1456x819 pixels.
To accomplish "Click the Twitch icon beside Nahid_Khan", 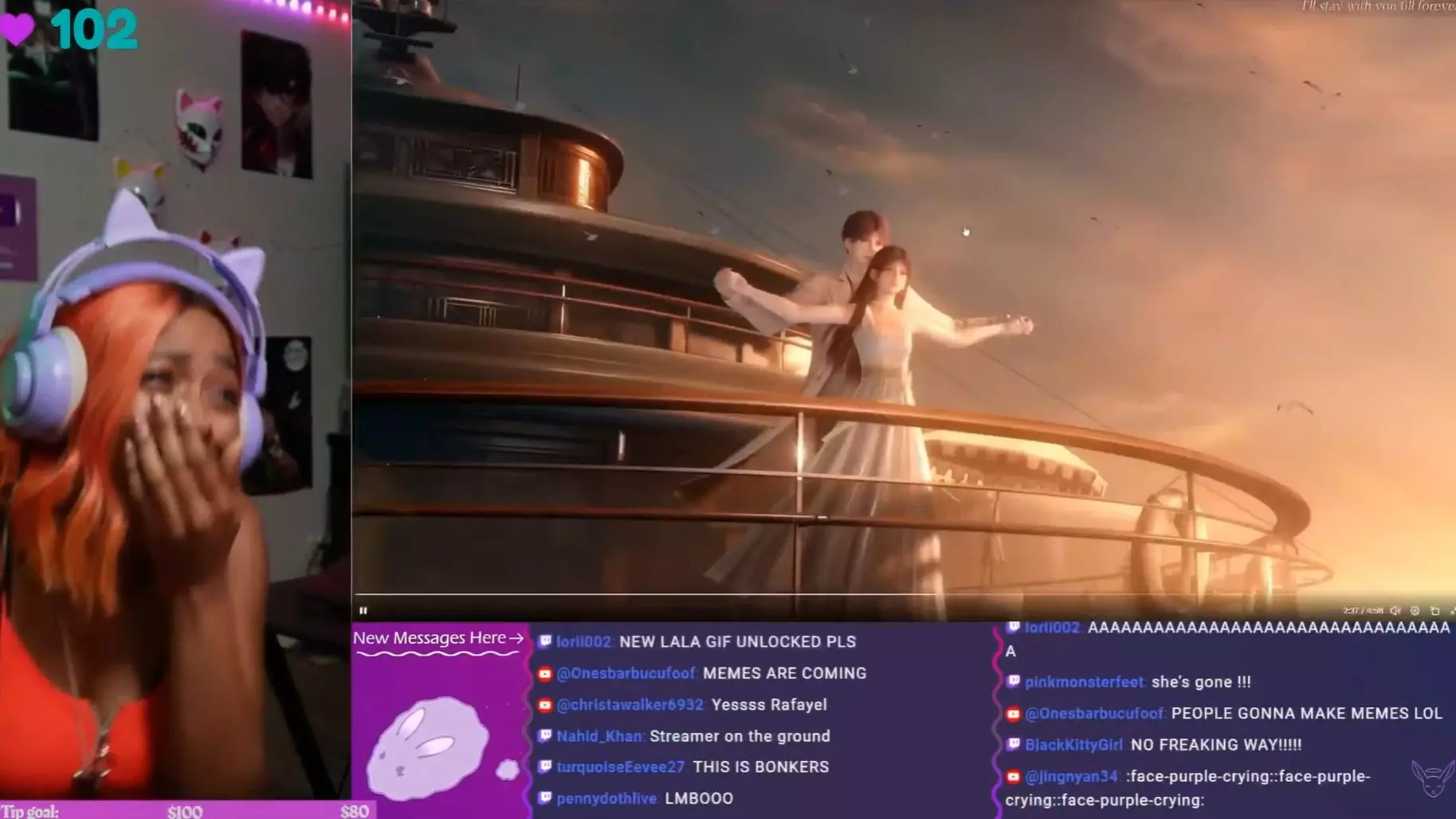I will [x=545, y=736].
